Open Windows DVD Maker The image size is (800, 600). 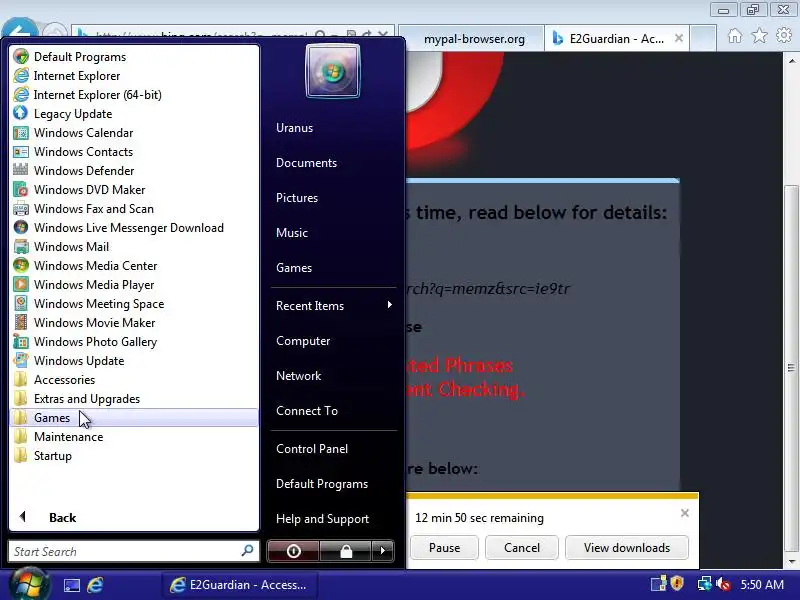[x=134, y=190]
